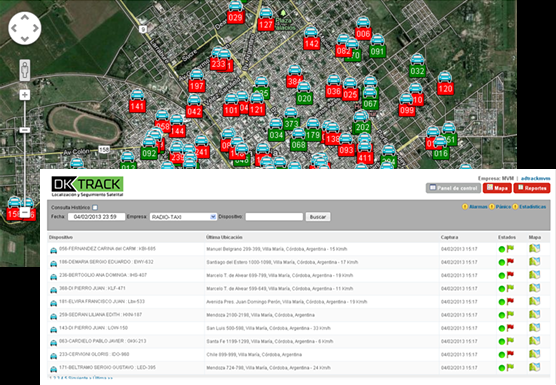Select red taxi marker 036
This screenshot has height=385, width=556.
(x=334, y=86)
